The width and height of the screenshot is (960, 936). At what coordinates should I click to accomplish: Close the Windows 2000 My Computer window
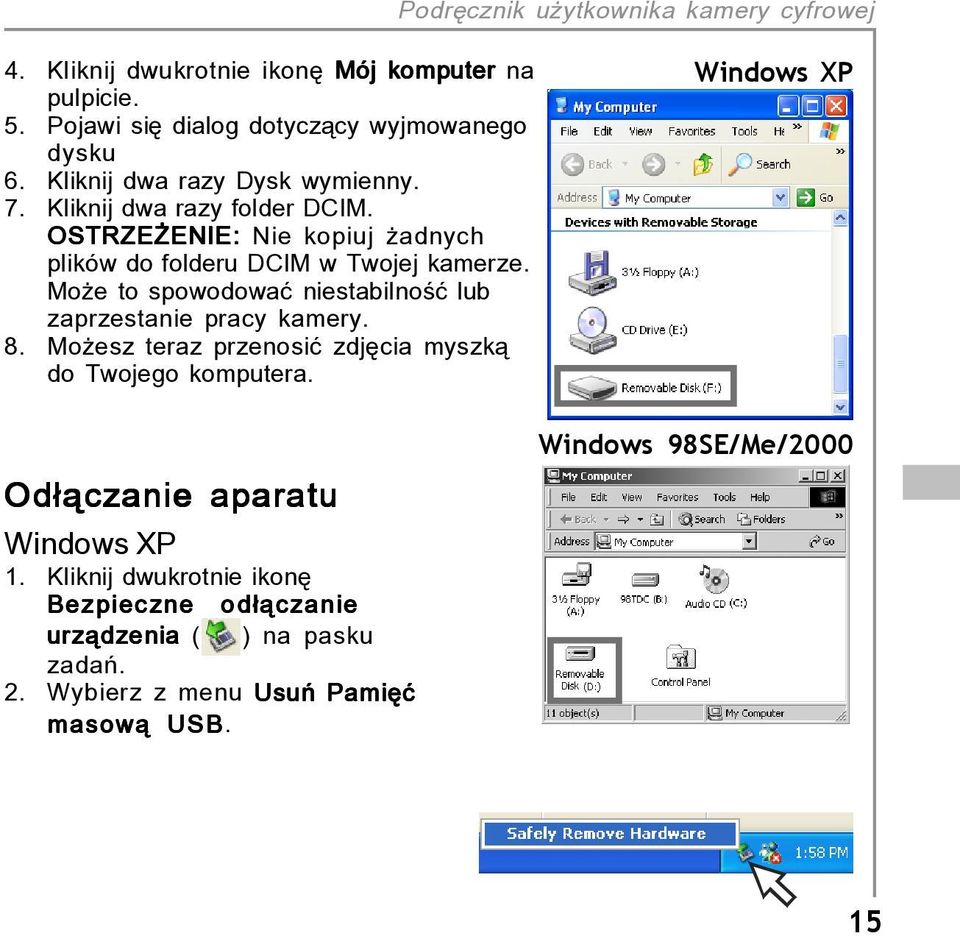(838, 476)
